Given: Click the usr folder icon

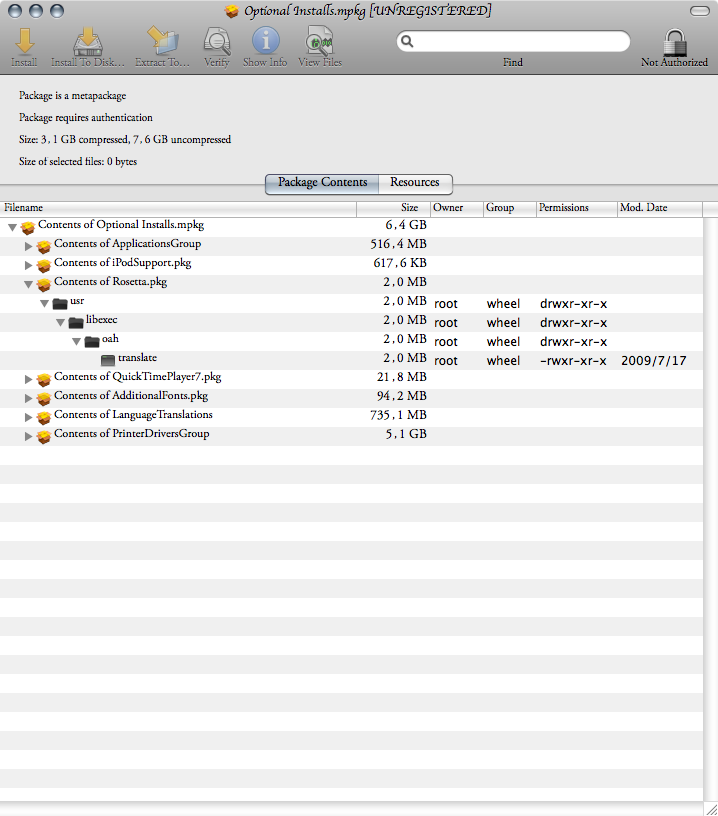Looking at the screenshot, I should [x=60, y=303].
